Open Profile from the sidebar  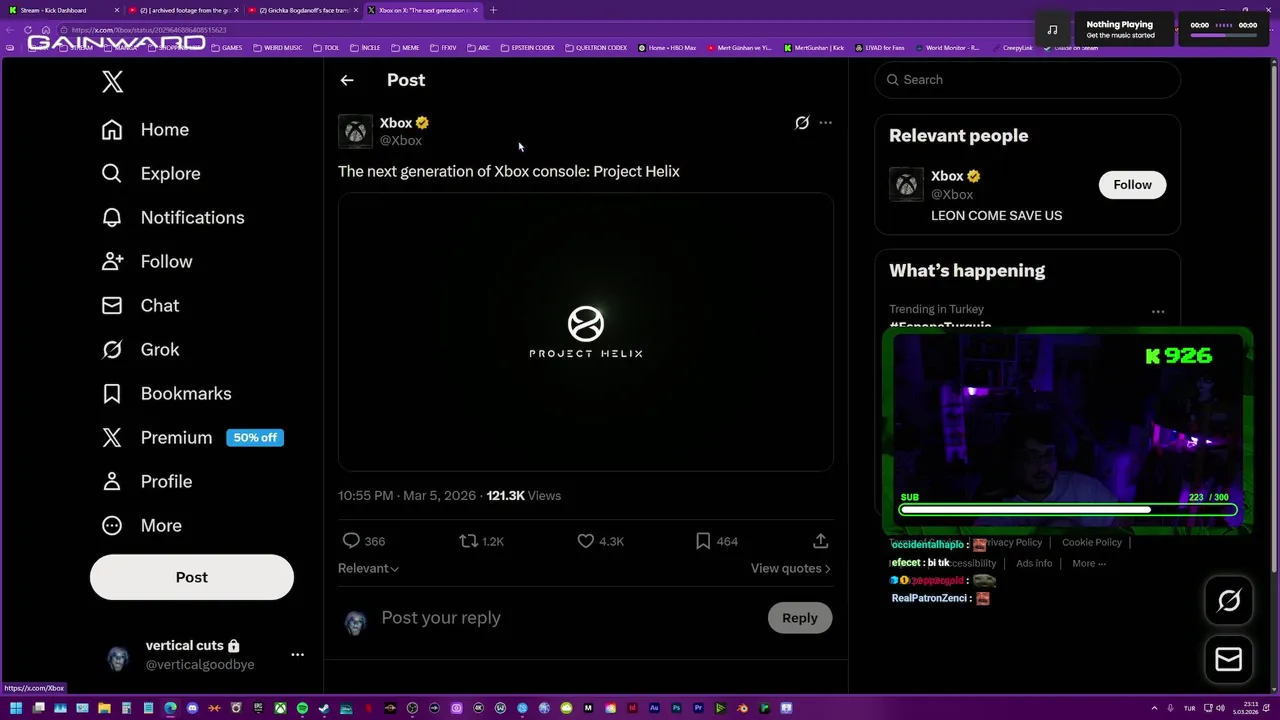click(x=147, y=482)
